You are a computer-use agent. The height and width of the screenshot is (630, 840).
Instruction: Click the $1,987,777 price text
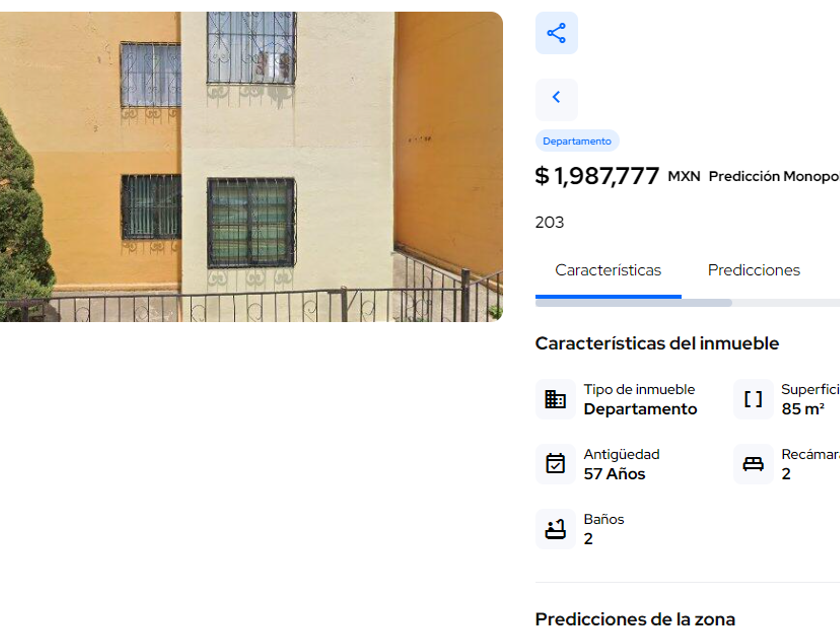(597, 176)
